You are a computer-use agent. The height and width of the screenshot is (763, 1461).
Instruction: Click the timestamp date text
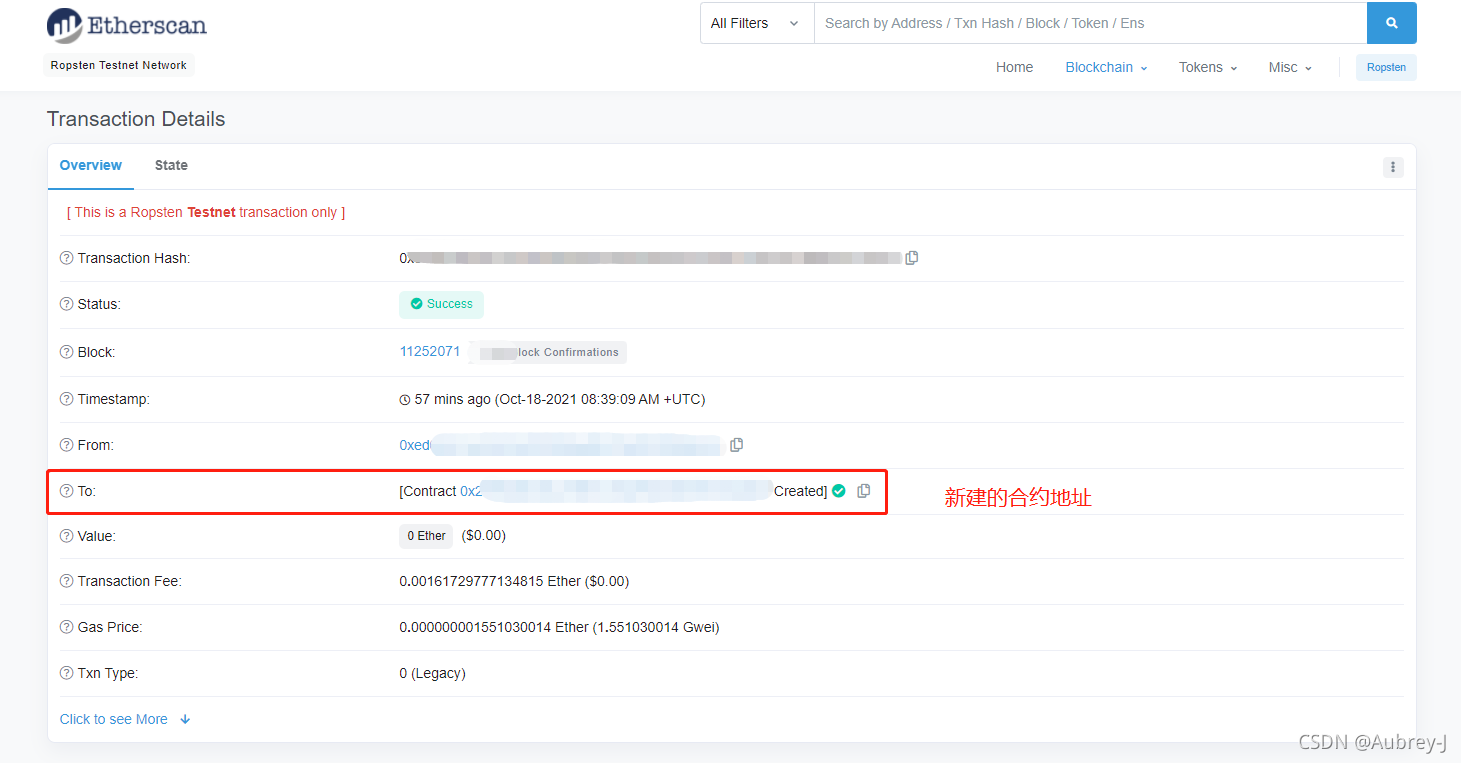tap(560, 399)
